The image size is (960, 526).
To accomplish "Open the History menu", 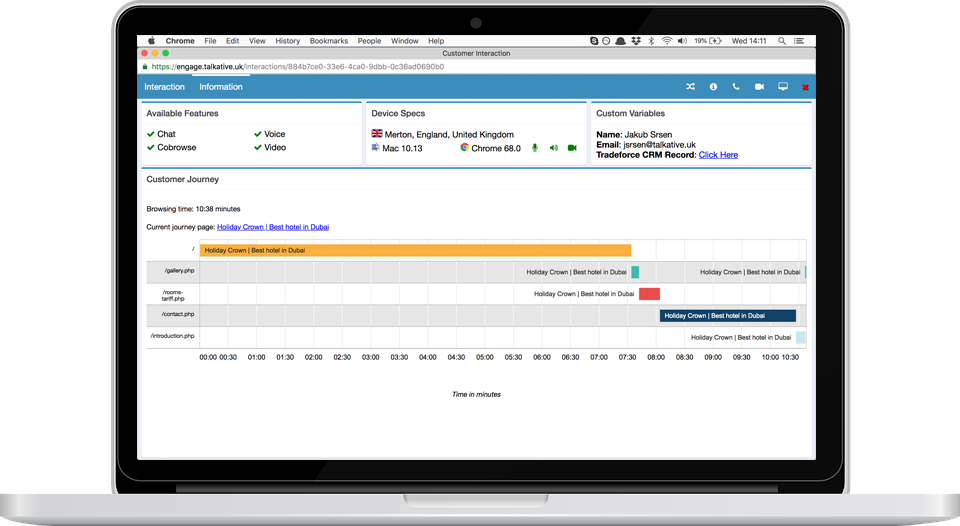I will coord(287,41).
